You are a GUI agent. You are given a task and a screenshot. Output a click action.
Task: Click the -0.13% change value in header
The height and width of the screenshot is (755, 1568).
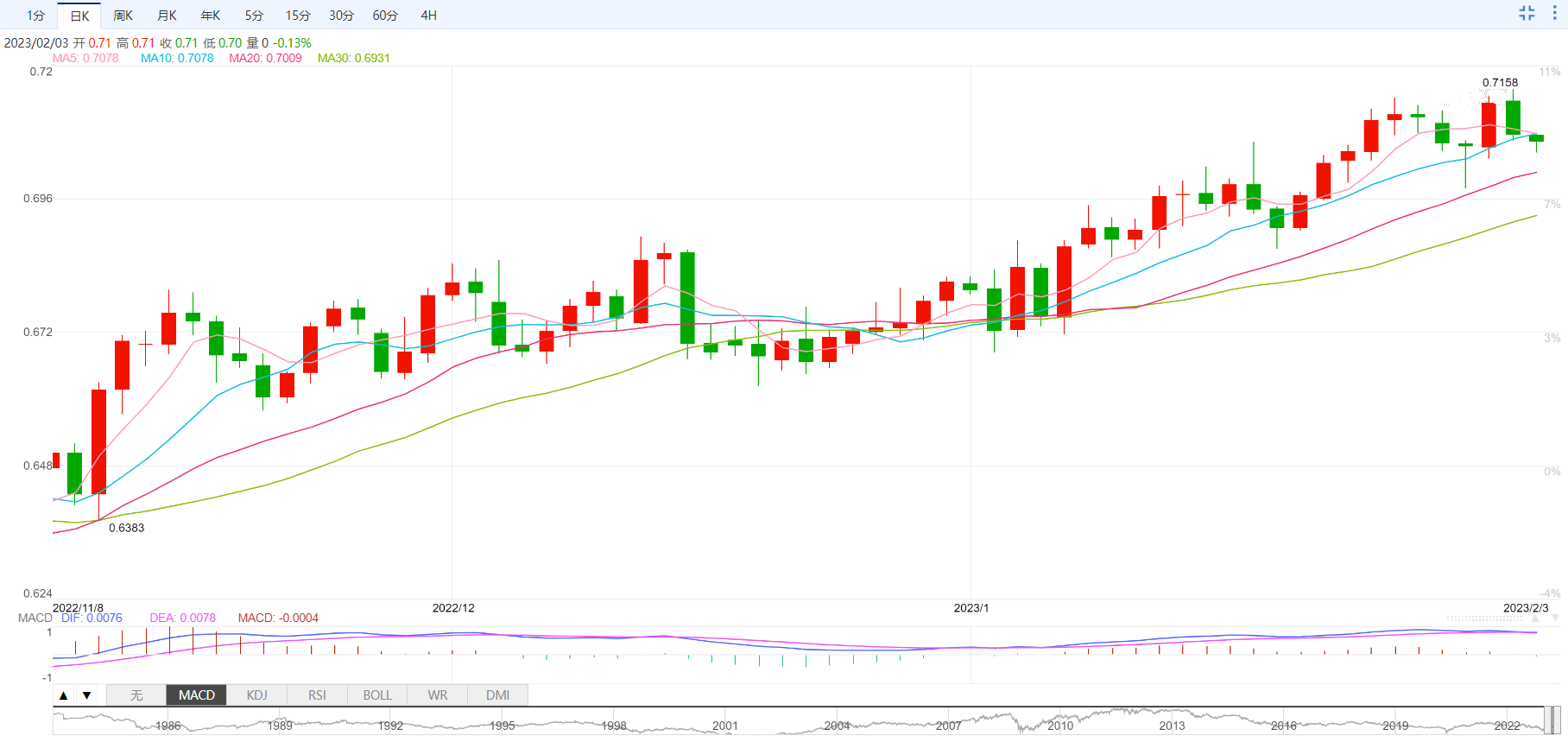(x=292, y=43)
